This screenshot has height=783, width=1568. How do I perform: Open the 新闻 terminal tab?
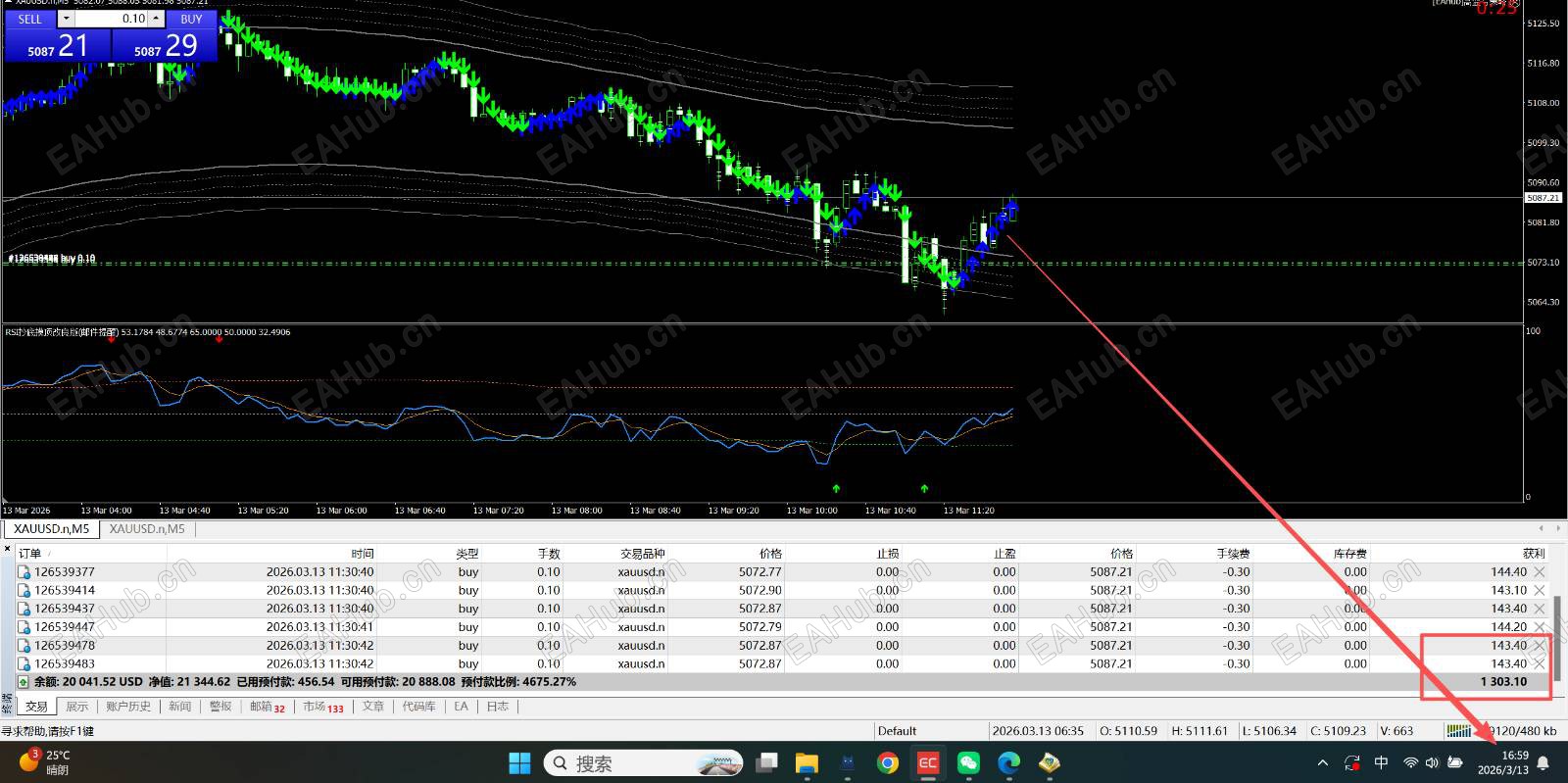[179, 707]
